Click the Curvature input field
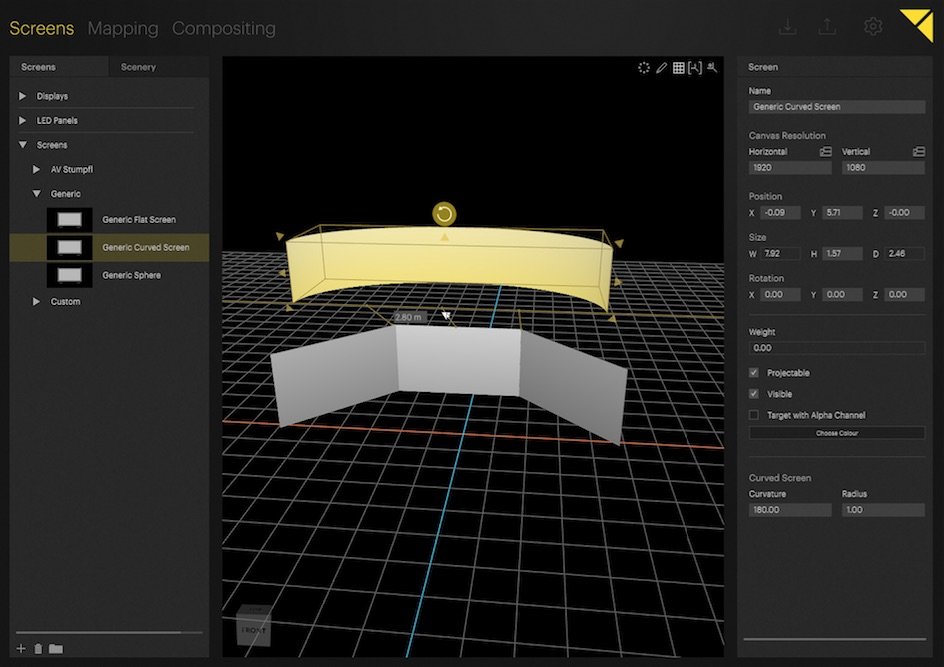The height and width of the screenshot is (667, 944). pyautogui.click(x=790, y=510)
